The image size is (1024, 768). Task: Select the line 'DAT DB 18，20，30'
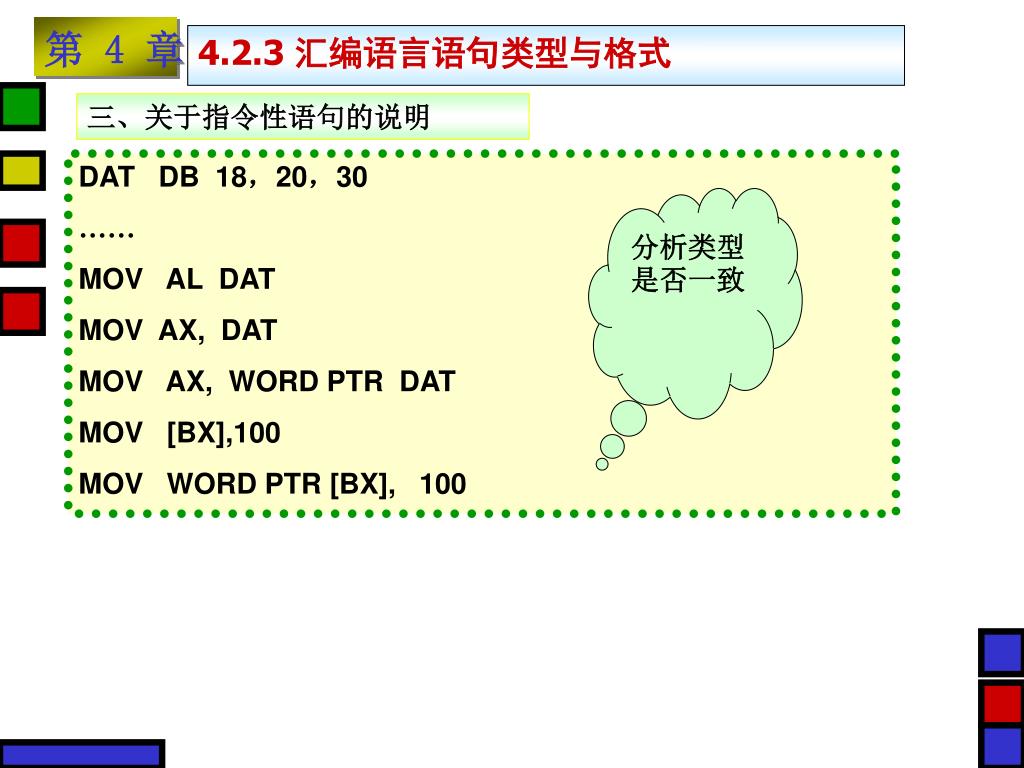[x=223, y=178]
